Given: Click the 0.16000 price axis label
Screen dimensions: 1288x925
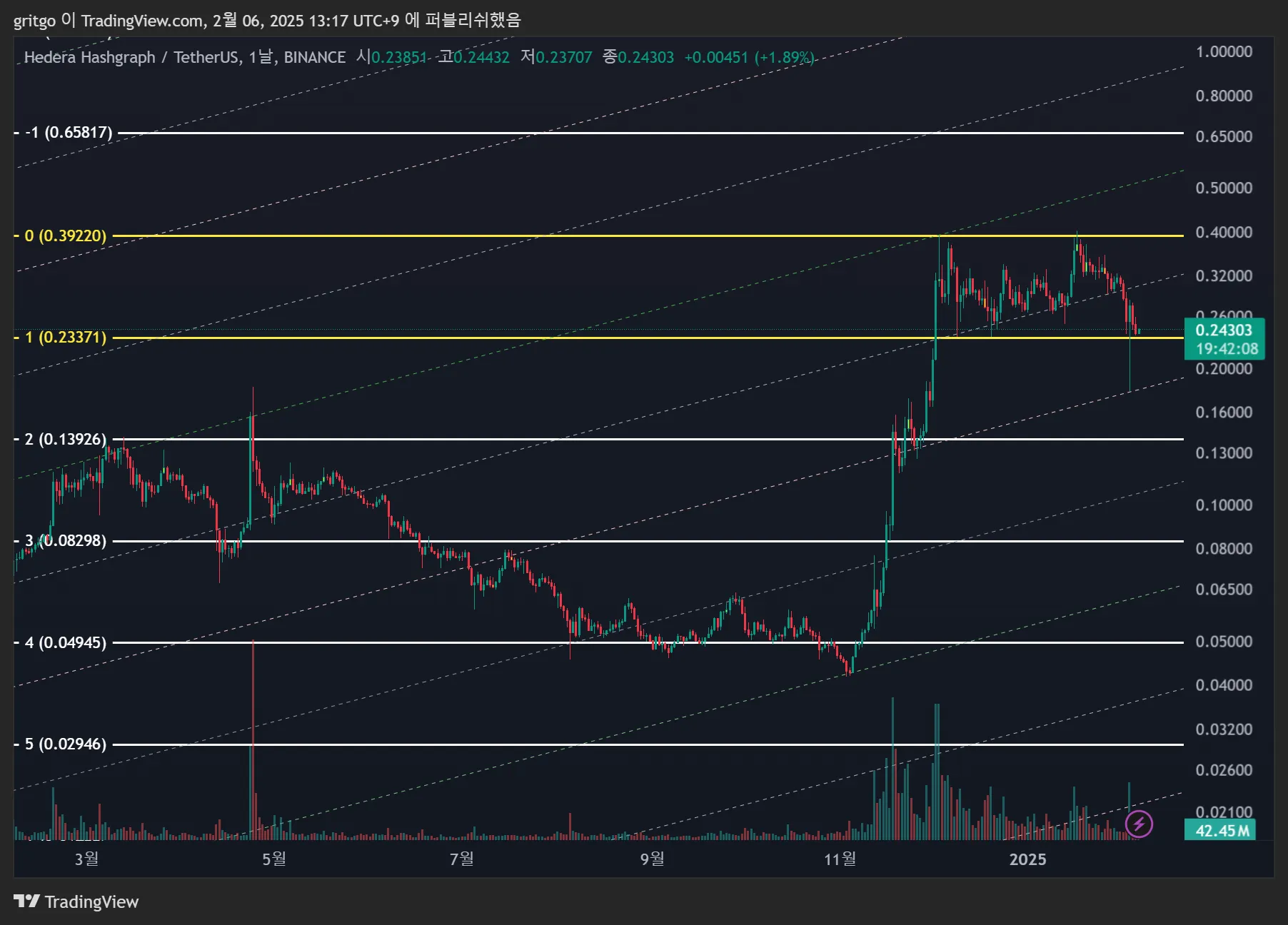Looking at the screenshot, I should (x=1224, y=413).
